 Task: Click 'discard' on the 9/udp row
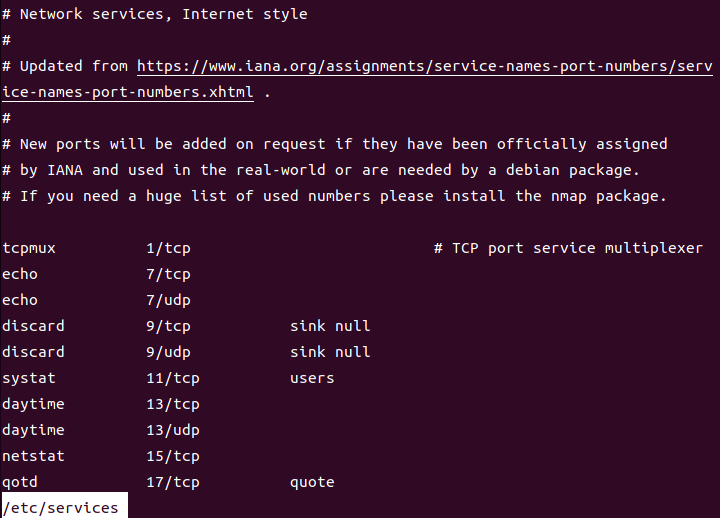click(x=33, y=352)
